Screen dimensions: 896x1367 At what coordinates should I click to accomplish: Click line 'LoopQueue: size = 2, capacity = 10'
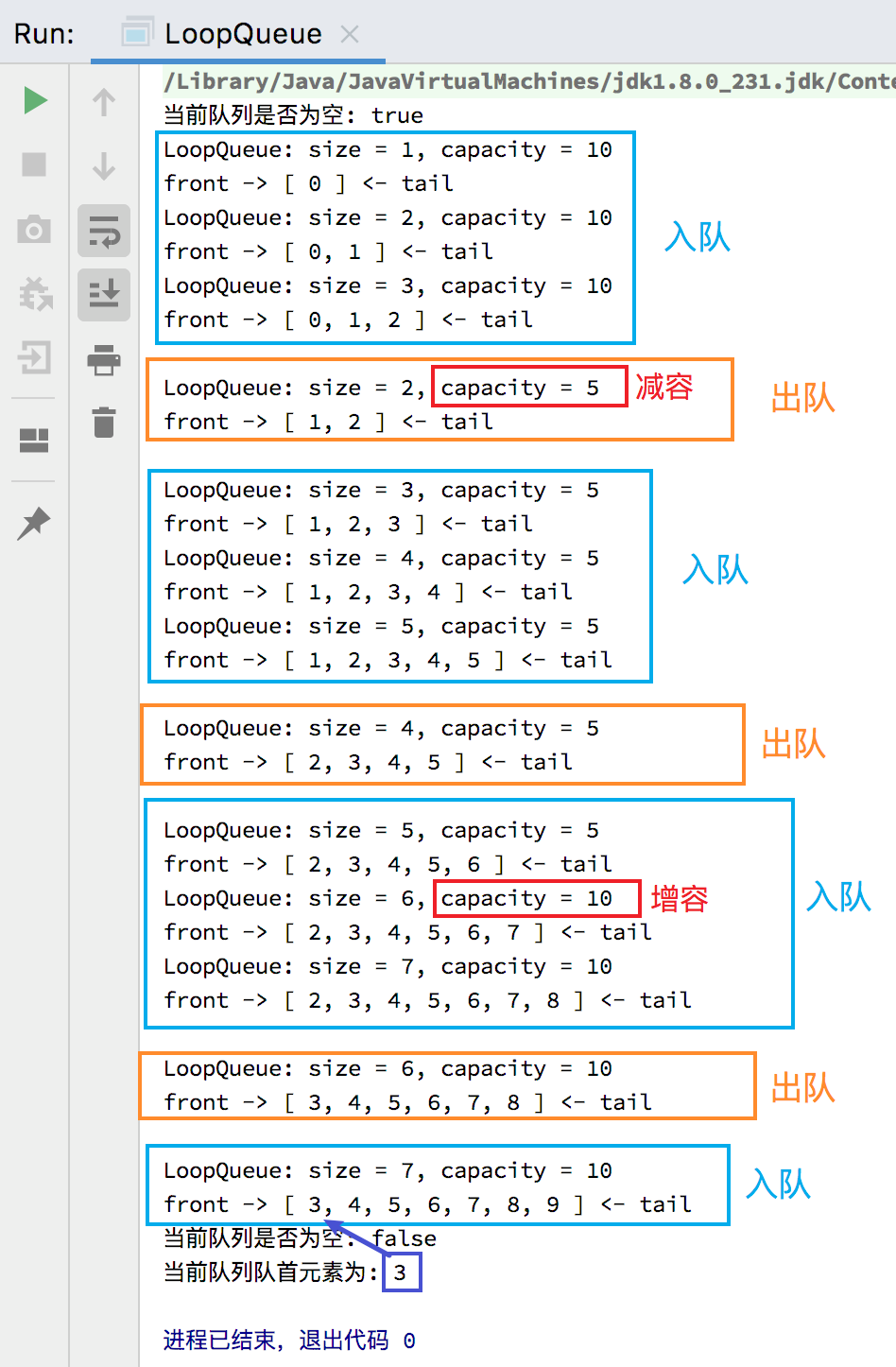pos(388,217)
